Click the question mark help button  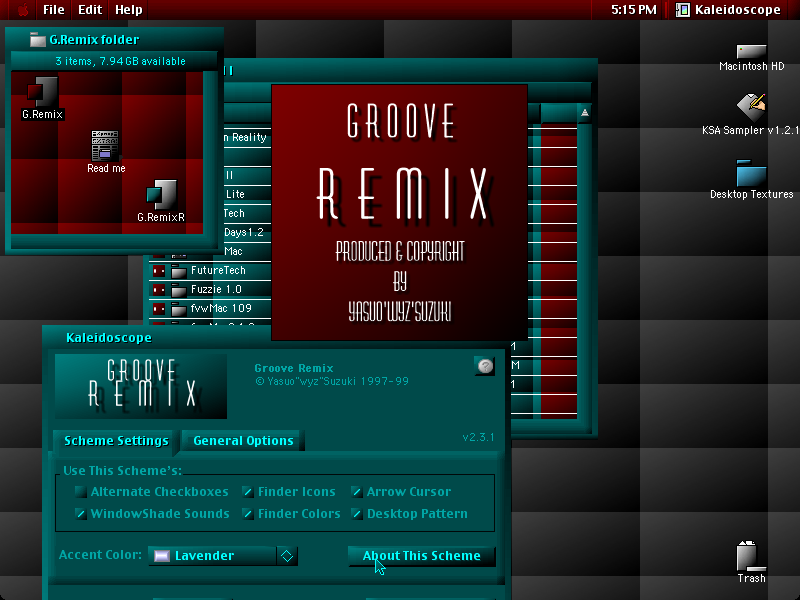click(485, 365)
